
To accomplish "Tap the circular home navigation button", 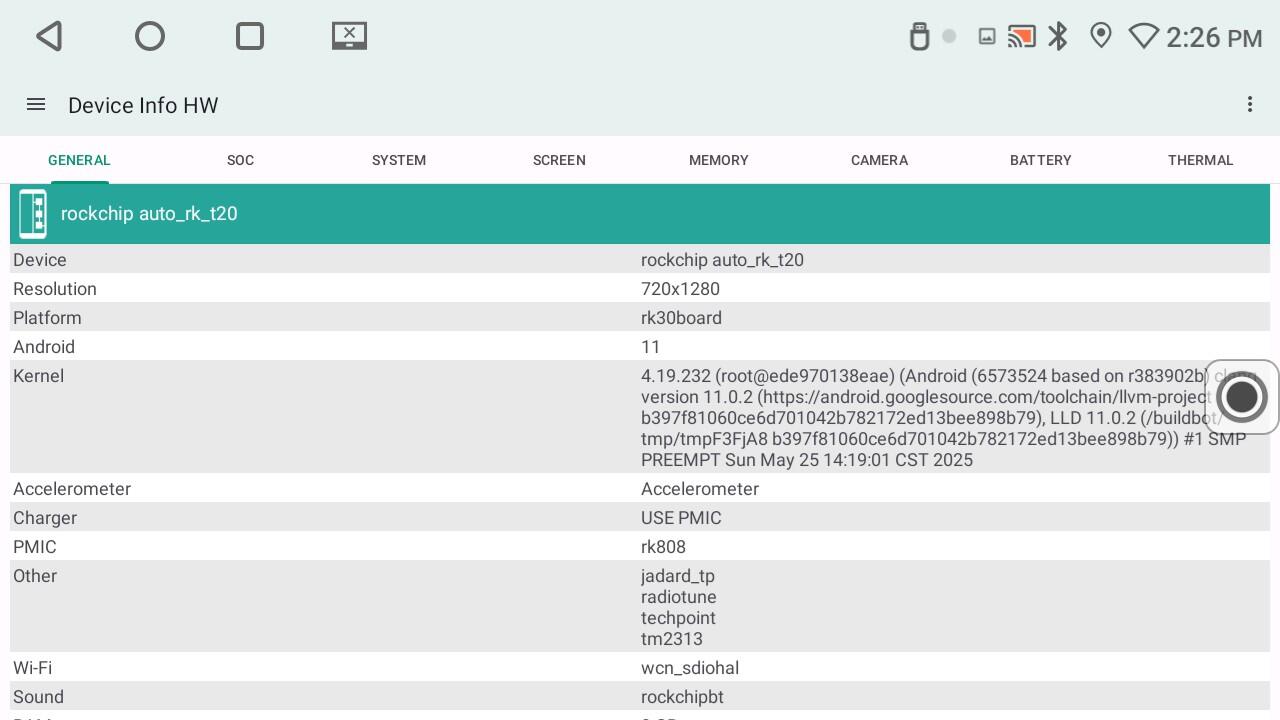I will click(x=150, y=37).
